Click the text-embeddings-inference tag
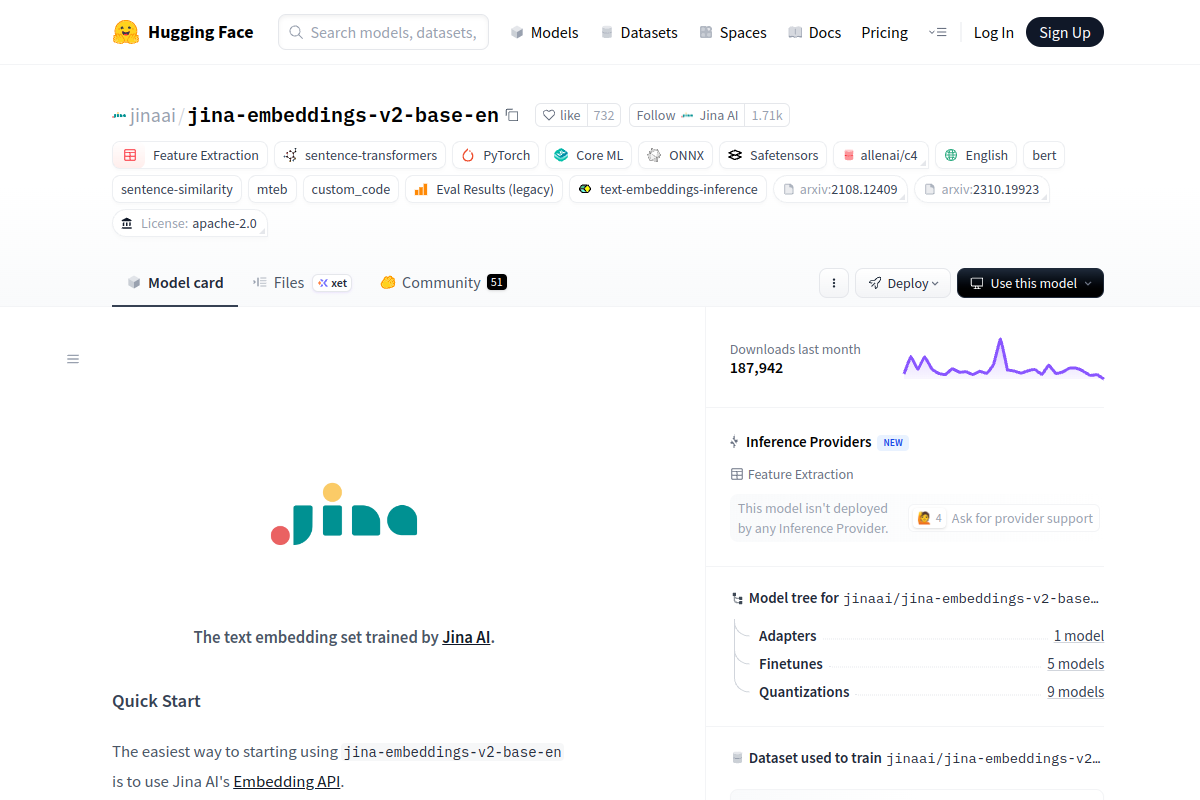 click(667, 189)
